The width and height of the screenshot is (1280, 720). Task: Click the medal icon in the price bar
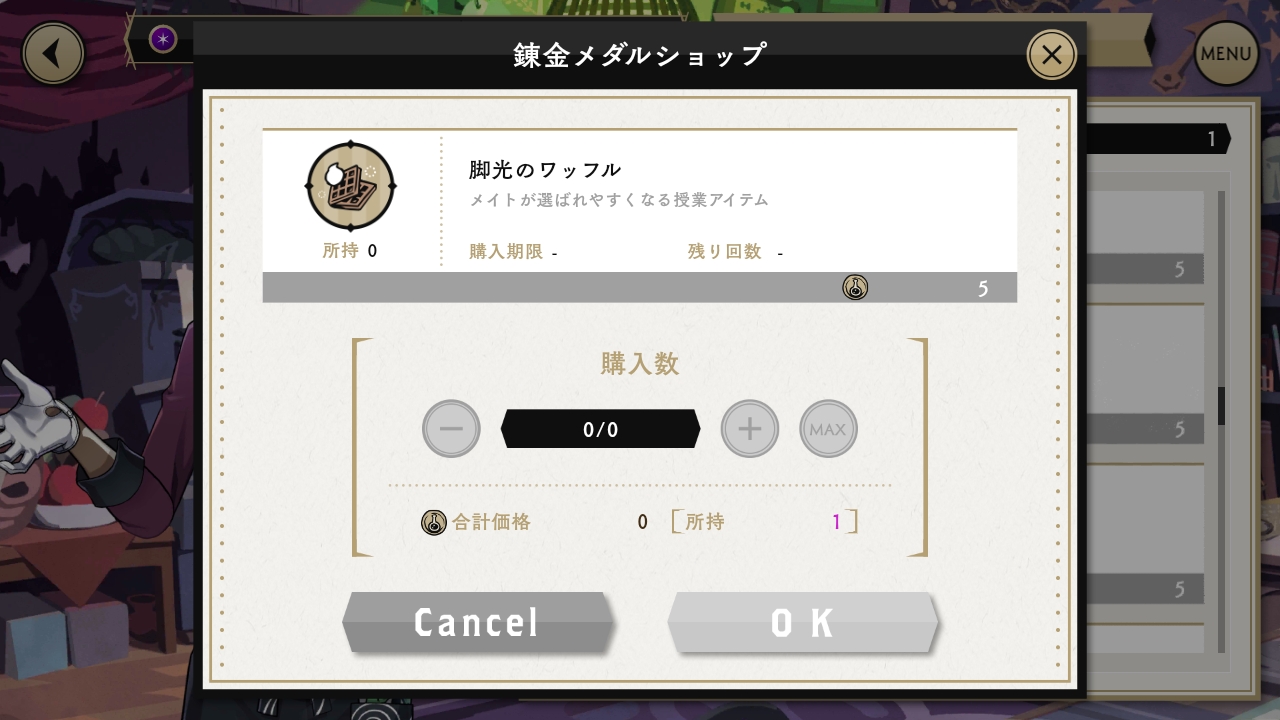click(855, 288)
